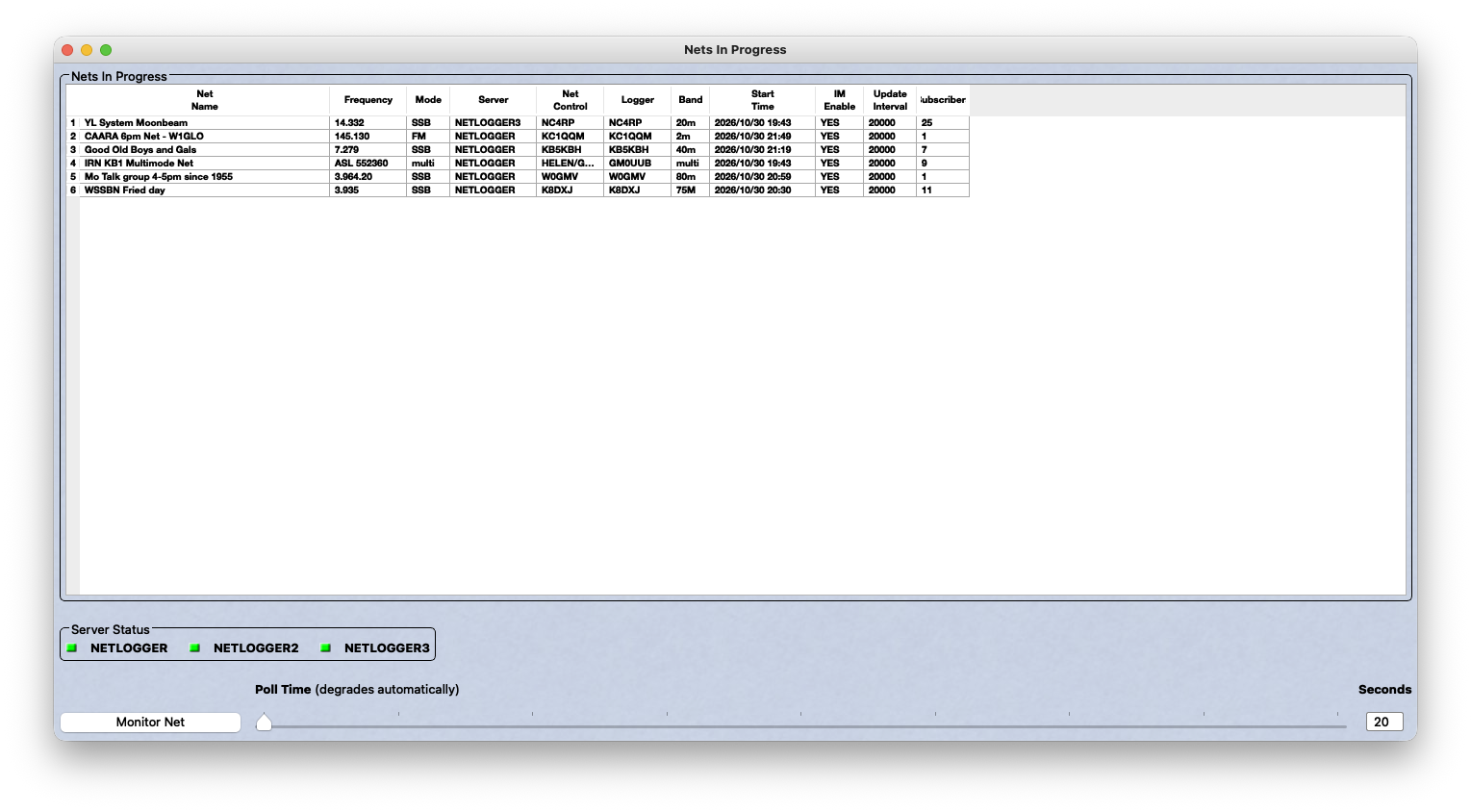Click the Monitor Net button
This screenshot has height=812, width=1471.
[150, 723]
